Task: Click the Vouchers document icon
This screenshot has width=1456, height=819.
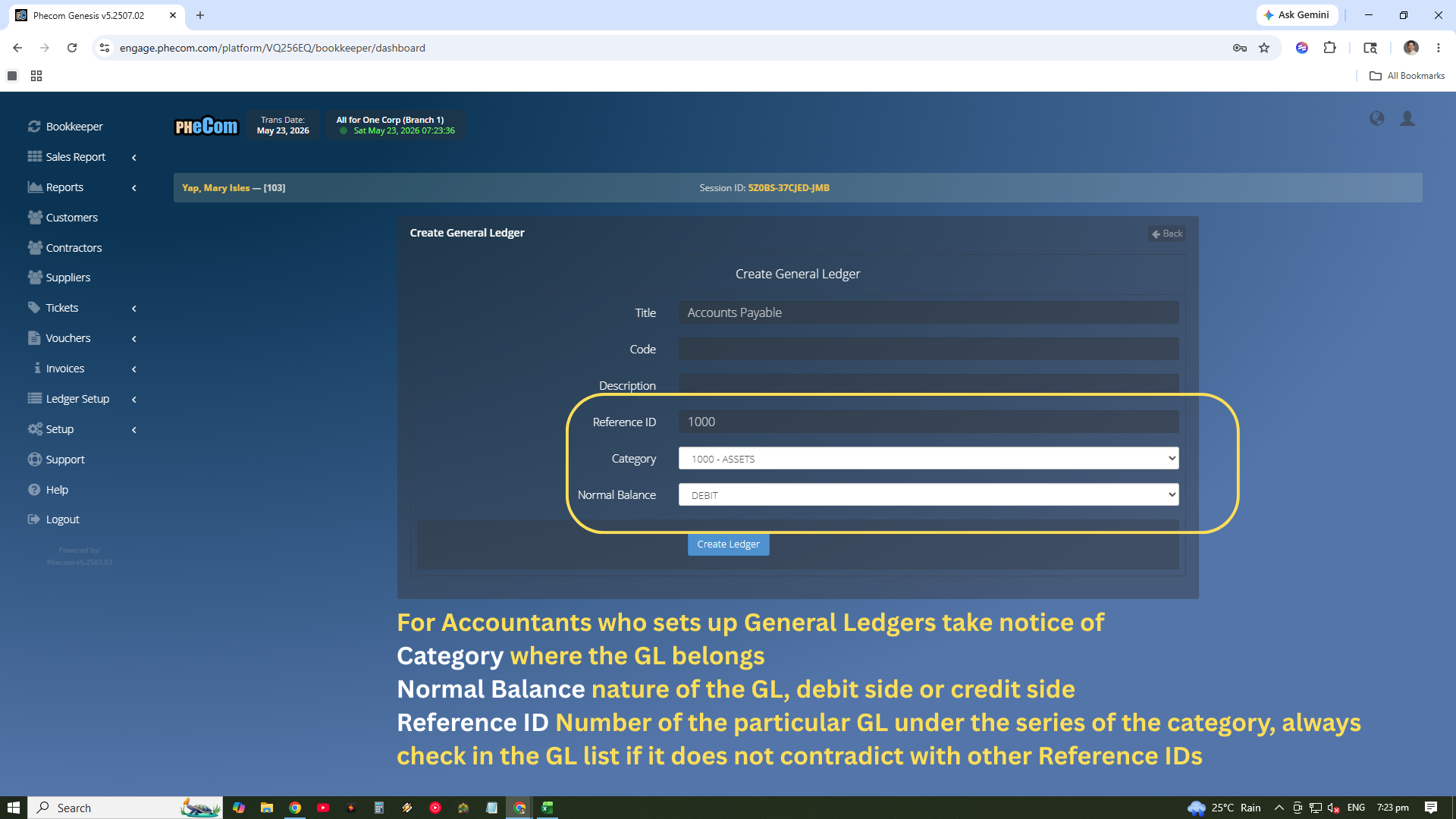Action: (x=34, y=337)
